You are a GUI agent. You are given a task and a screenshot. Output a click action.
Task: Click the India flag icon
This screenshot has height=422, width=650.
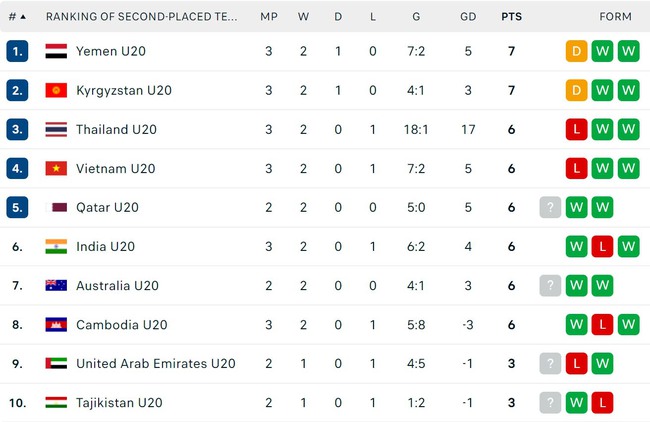tap(56, 246)
